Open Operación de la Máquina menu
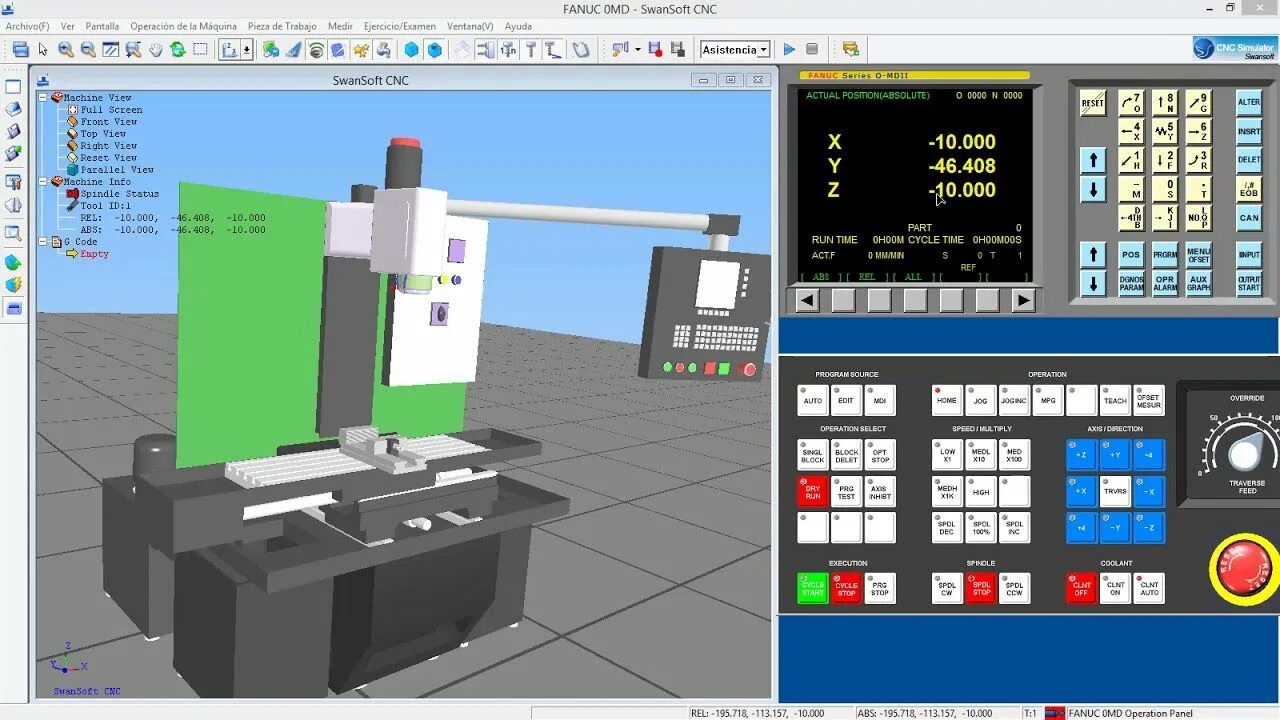This screenshot has width=1280, height=720. click(184, 26)
